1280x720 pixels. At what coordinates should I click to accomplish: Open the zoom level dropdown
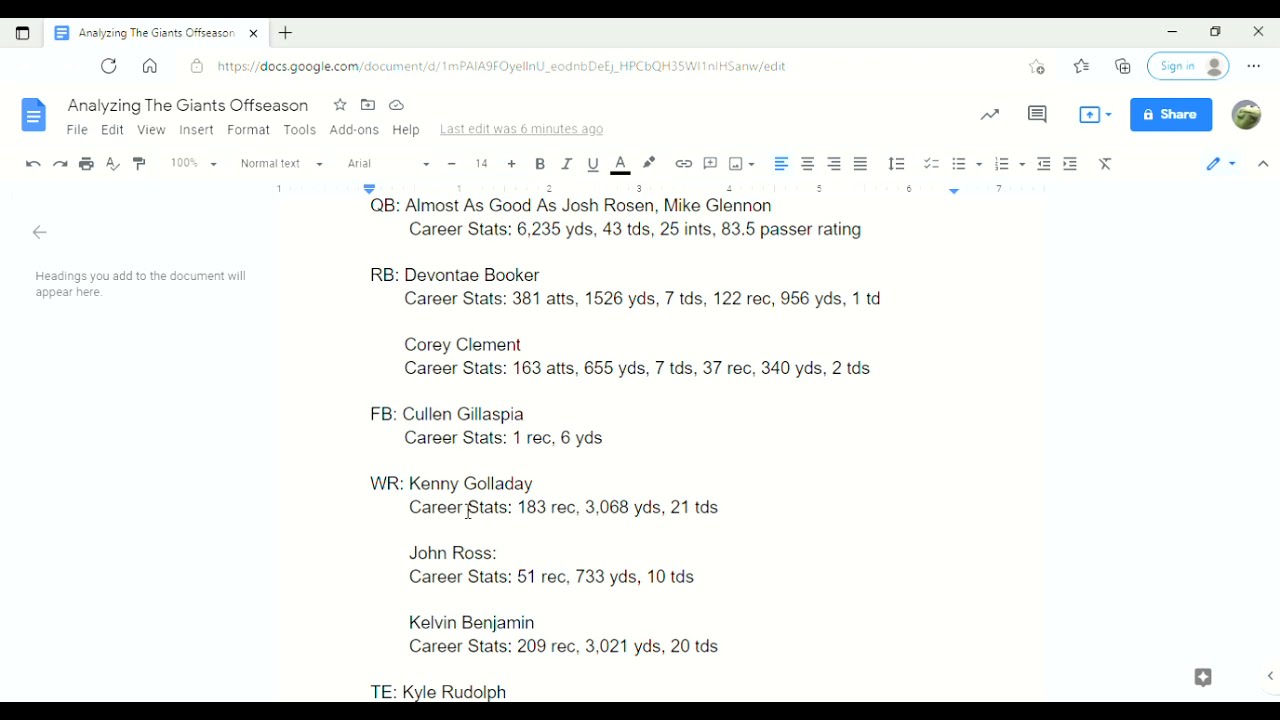pyautogui.click(x=193, y=164)
